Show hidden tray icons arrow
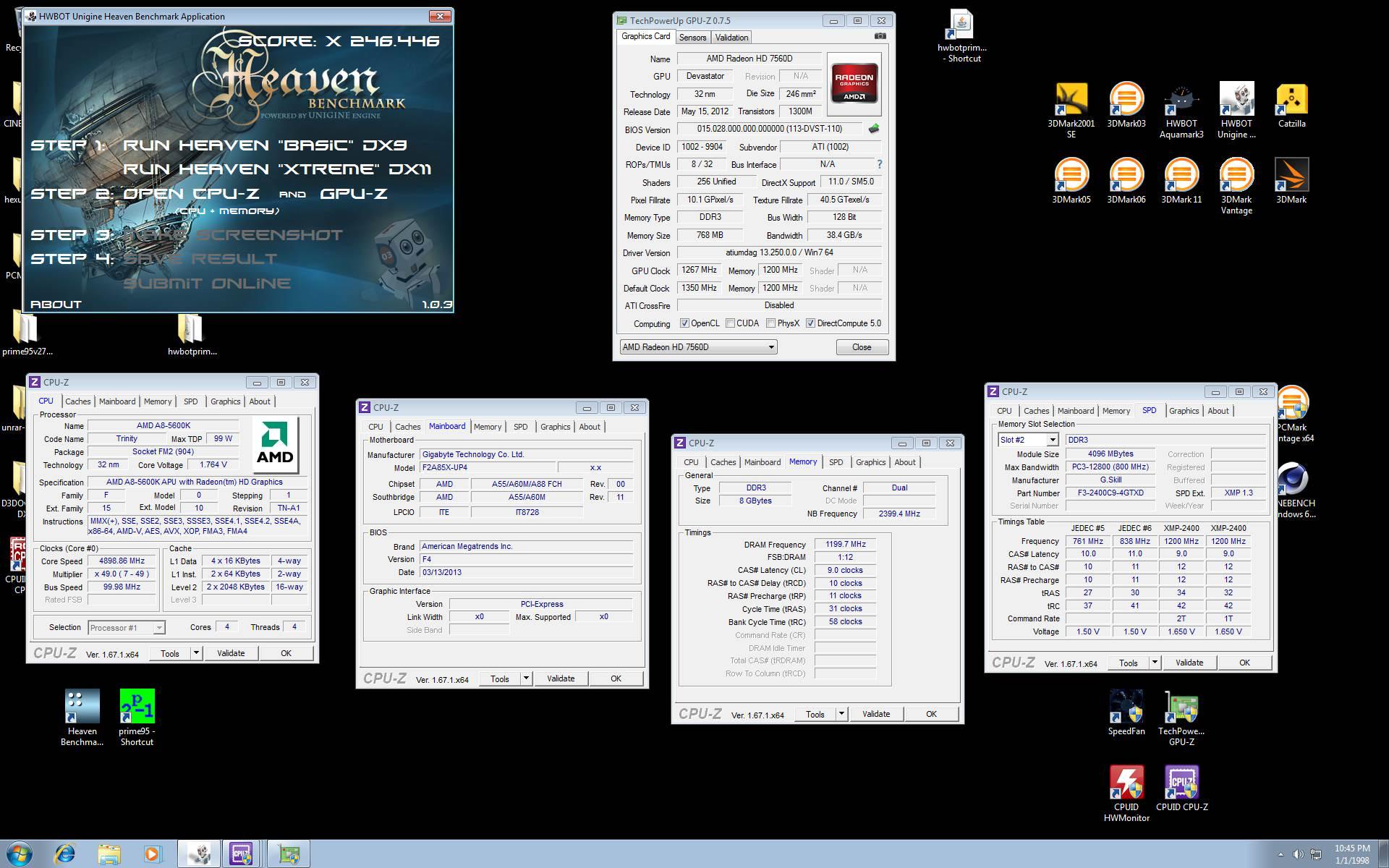The height and width of the screenshot is (868, 1389). 1280,855
